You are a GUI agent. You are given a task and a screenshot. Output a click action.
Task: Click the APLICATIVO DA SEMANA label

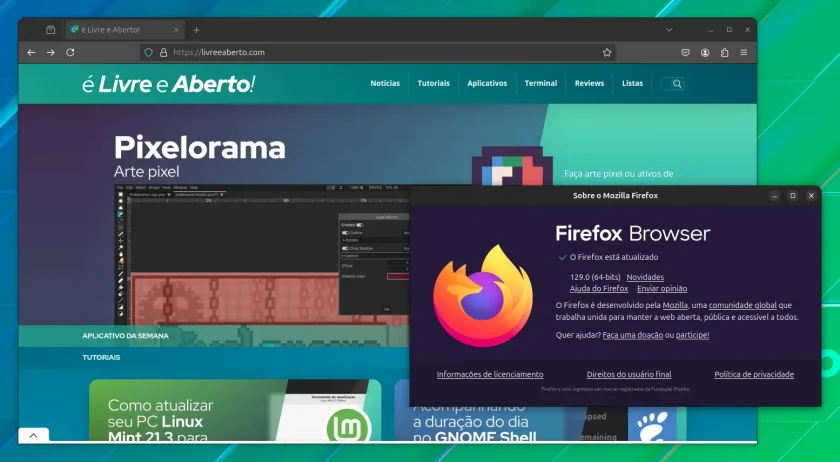(x=125, y=336)
